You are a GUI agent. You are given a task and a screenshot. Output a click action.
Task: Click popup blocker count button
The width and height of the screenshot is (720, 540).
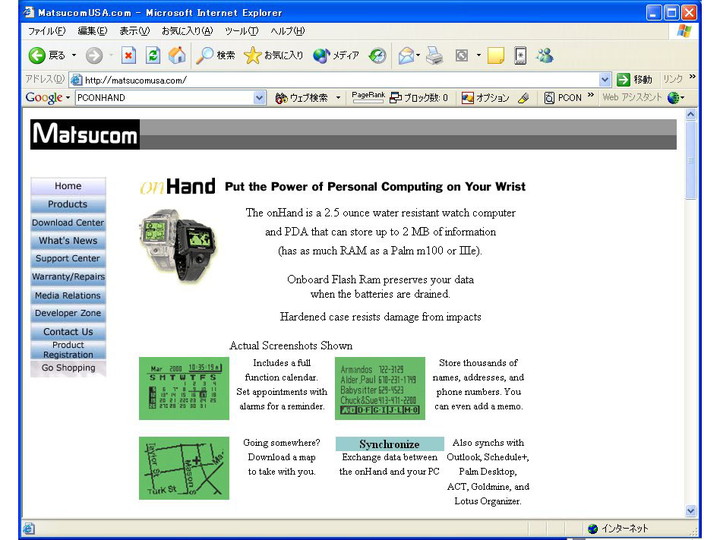click(419, 98)
